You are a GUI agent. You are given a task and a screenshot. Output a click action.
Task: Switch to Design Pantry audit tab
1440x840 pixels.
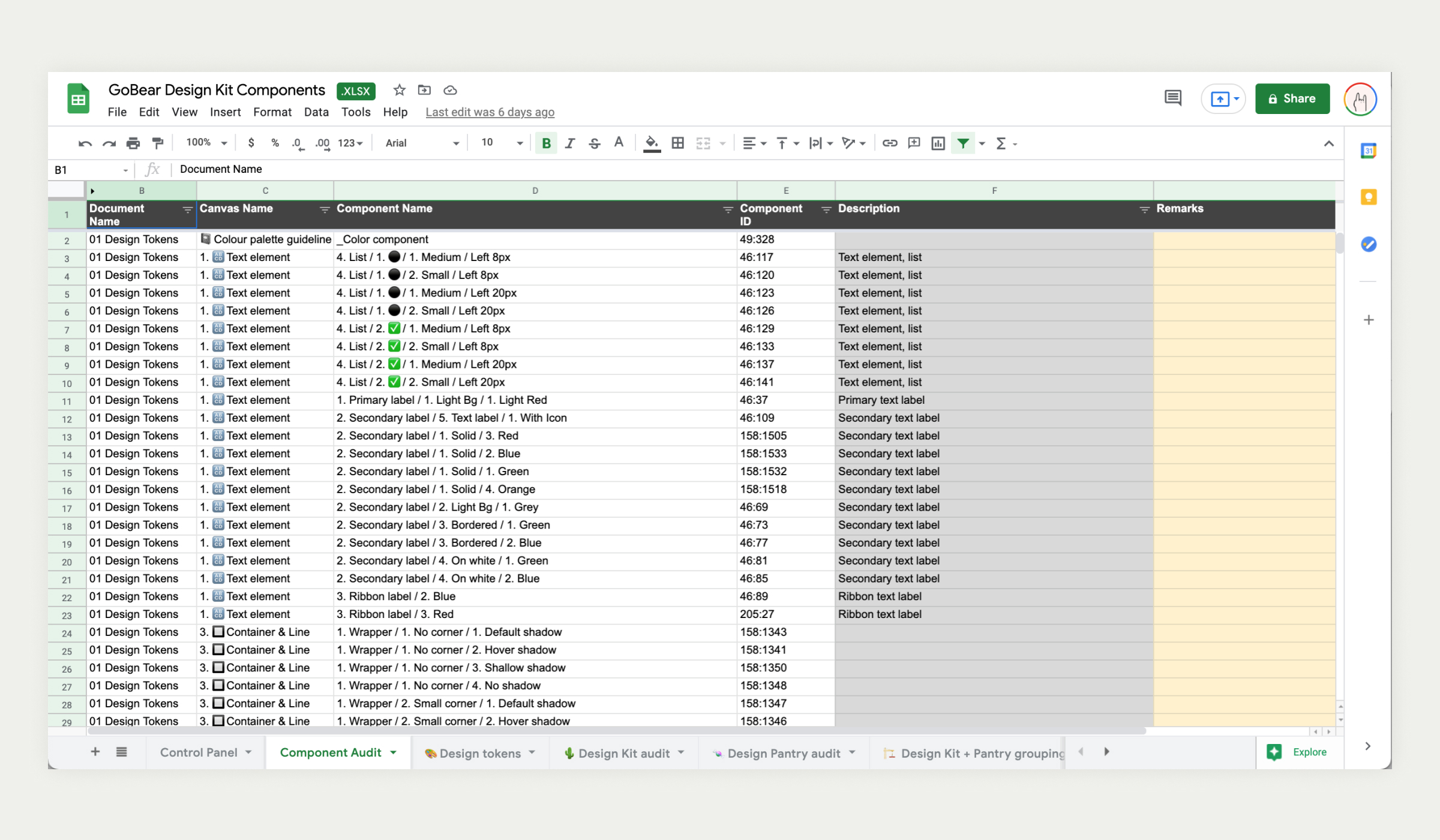784,753
